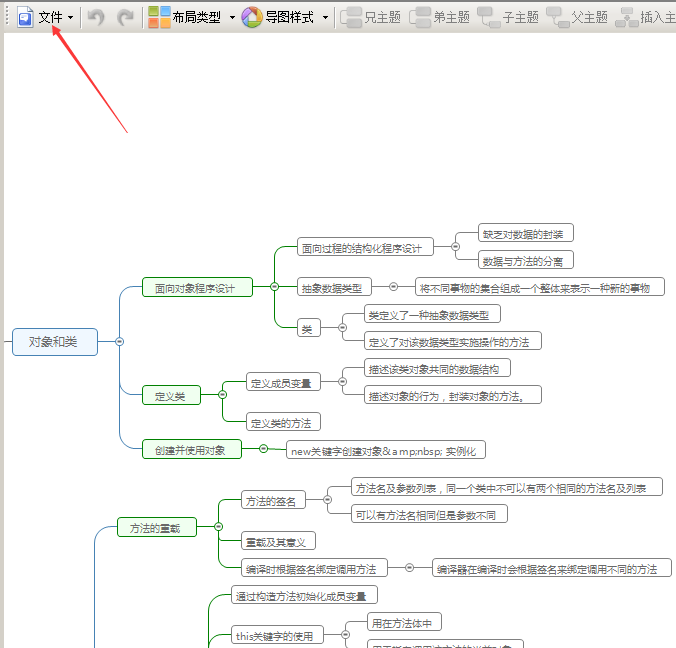Click the 导图样式 map style icon

coord(252,17)
